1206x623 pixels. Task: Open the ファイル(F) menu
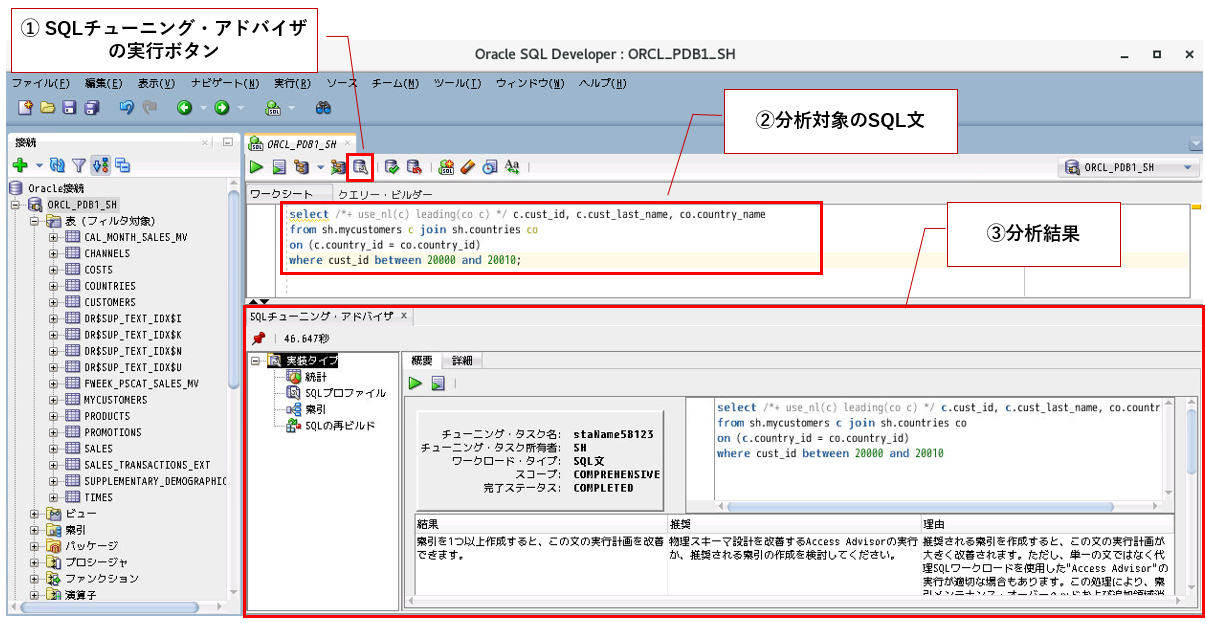coord(40,83)
